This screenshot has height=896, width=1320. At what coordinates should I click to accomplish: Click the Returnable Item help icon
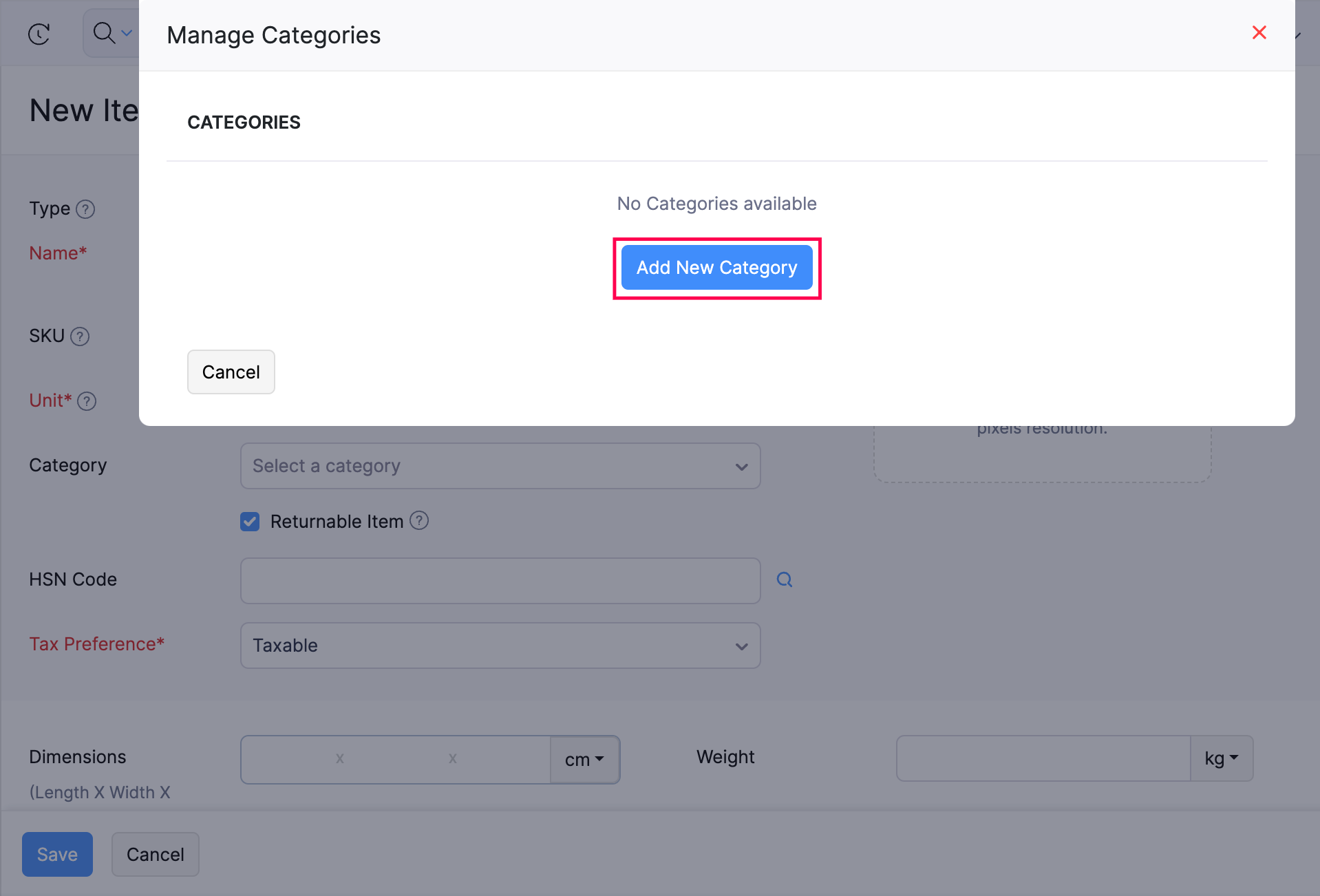[419, 521]
